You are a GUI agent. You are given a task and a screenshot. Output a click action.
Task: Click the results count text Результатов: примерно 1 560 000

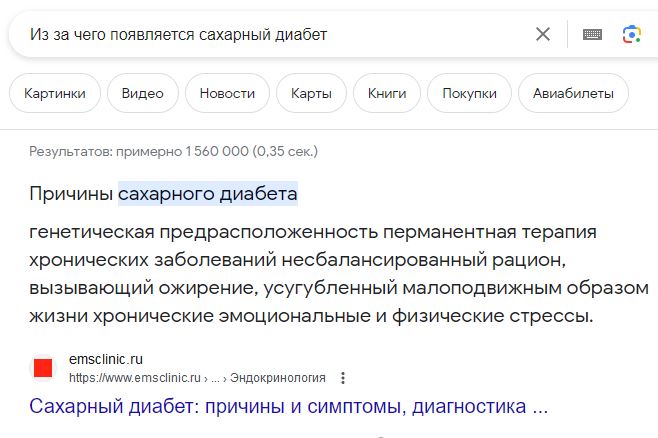[x=173, y=151]
